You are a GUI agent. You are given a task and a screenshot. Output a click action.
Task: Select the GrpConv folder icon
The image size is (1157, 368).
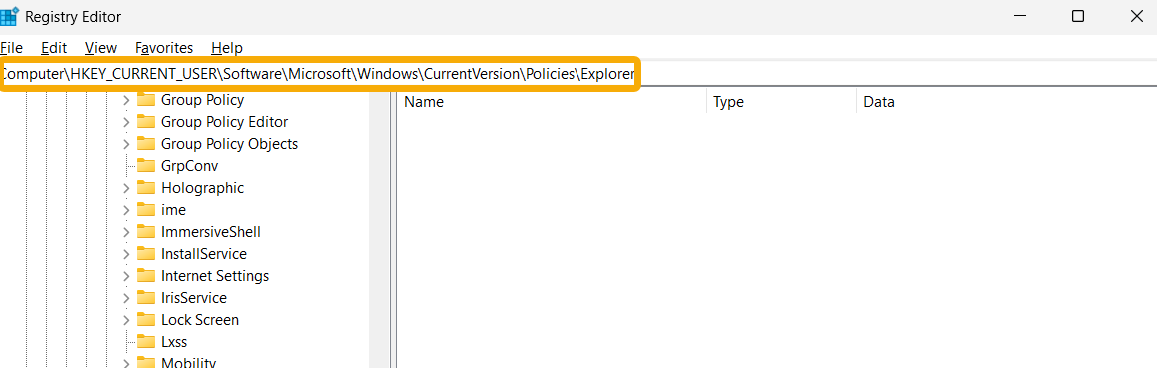[x=146, y=166]
